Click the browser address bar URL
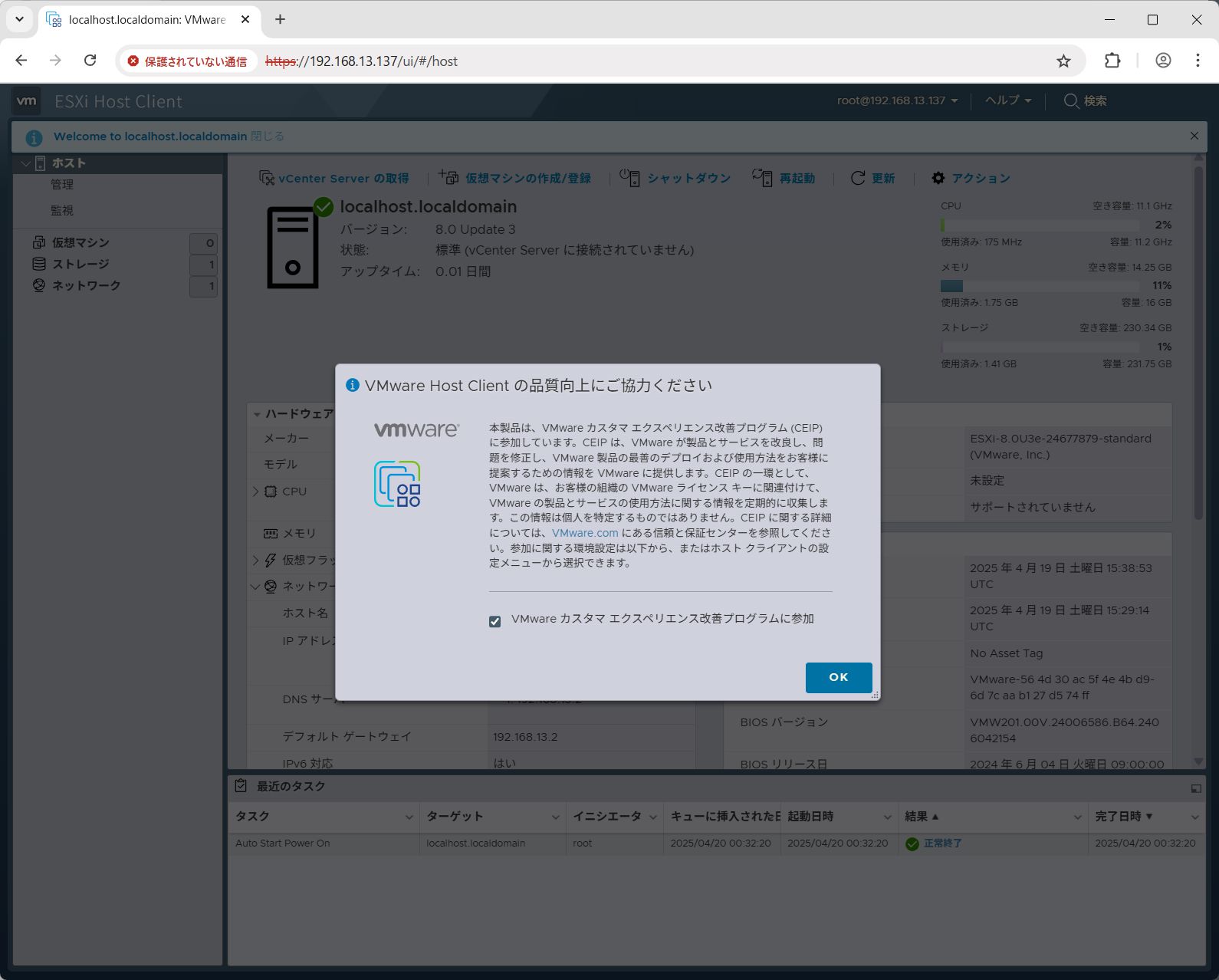 point(361,61)
